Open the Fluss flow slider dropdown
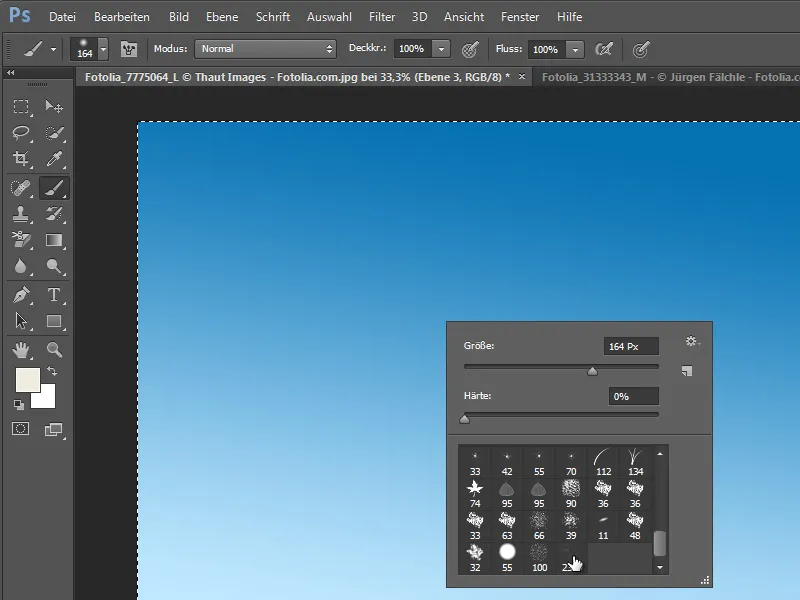The image size is (800, 600). click(576, 49)
